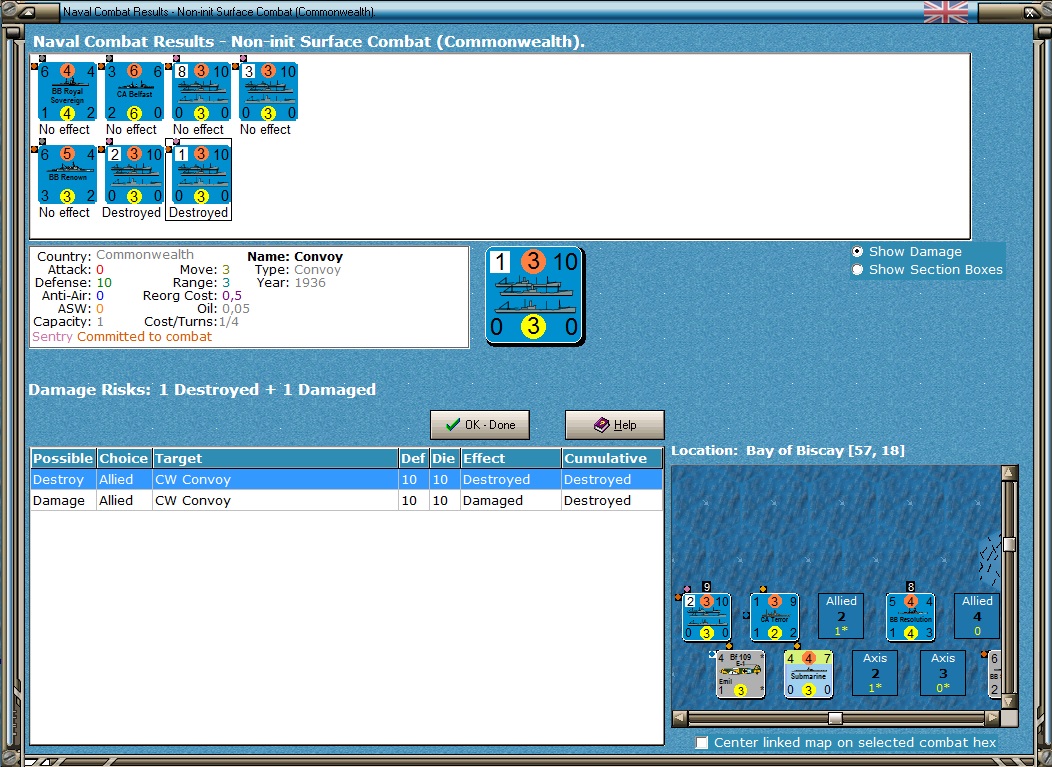
Task: Click the Submarine counter on map
Action: tap(808, 674)
